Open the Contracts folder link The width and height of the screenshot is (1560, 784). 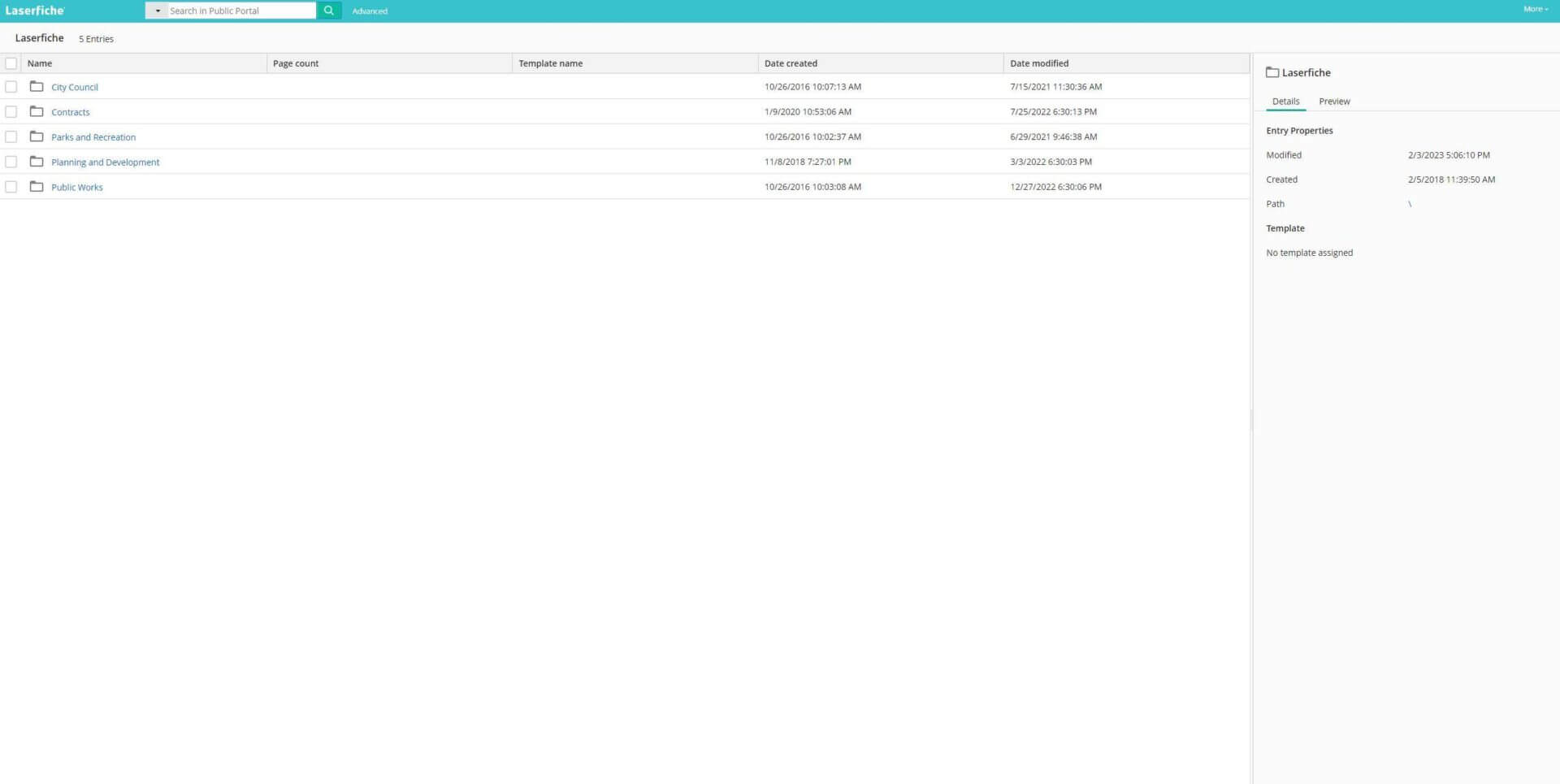coord(70,112)
